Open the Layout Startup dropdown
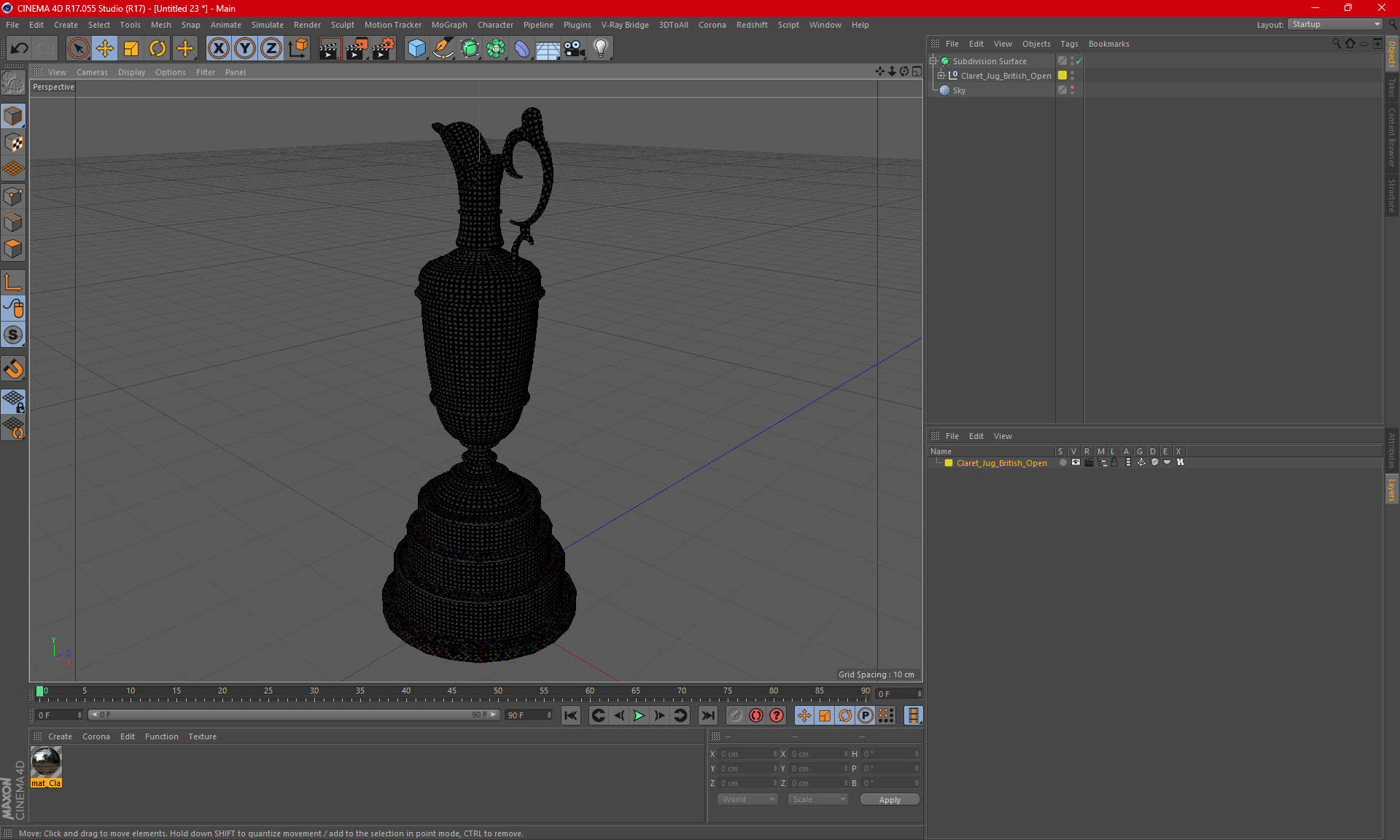 1336,24
